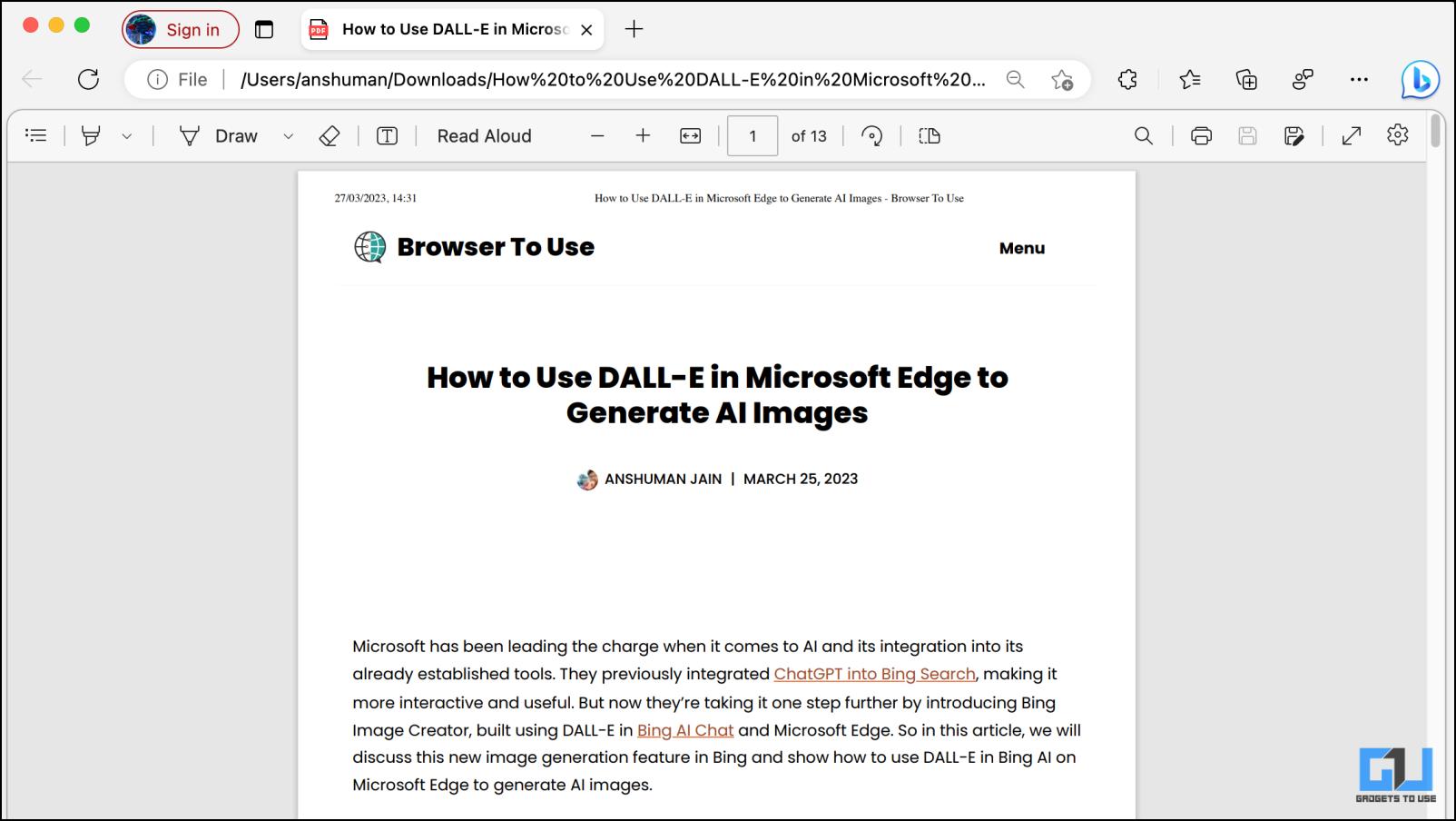Screen dimensions: 1456x821
Task: Close the DALL-E PDF tab
Action: (586, 30)
